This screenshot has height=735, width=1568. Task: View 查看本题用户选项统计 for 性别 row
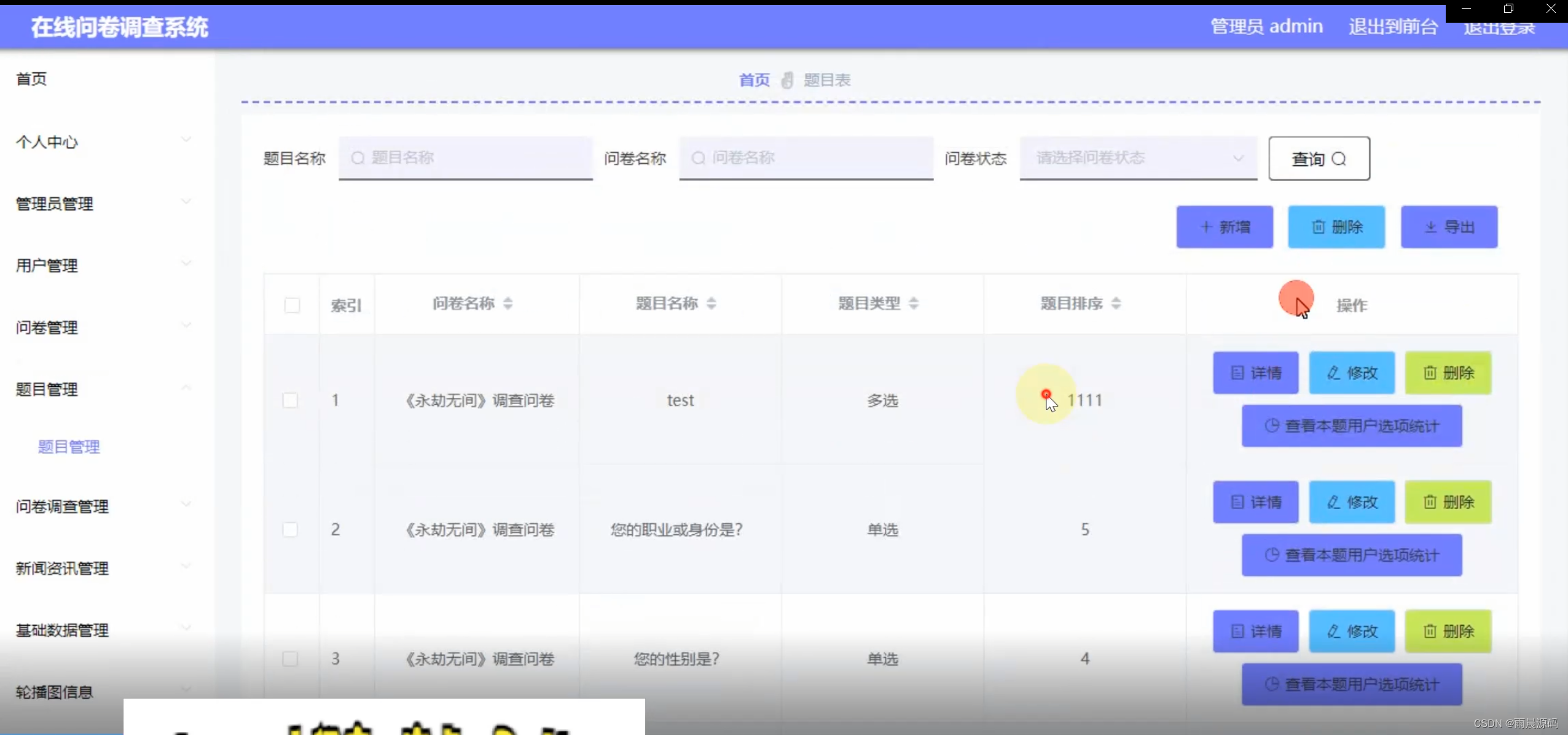(x=1351, y=684)
